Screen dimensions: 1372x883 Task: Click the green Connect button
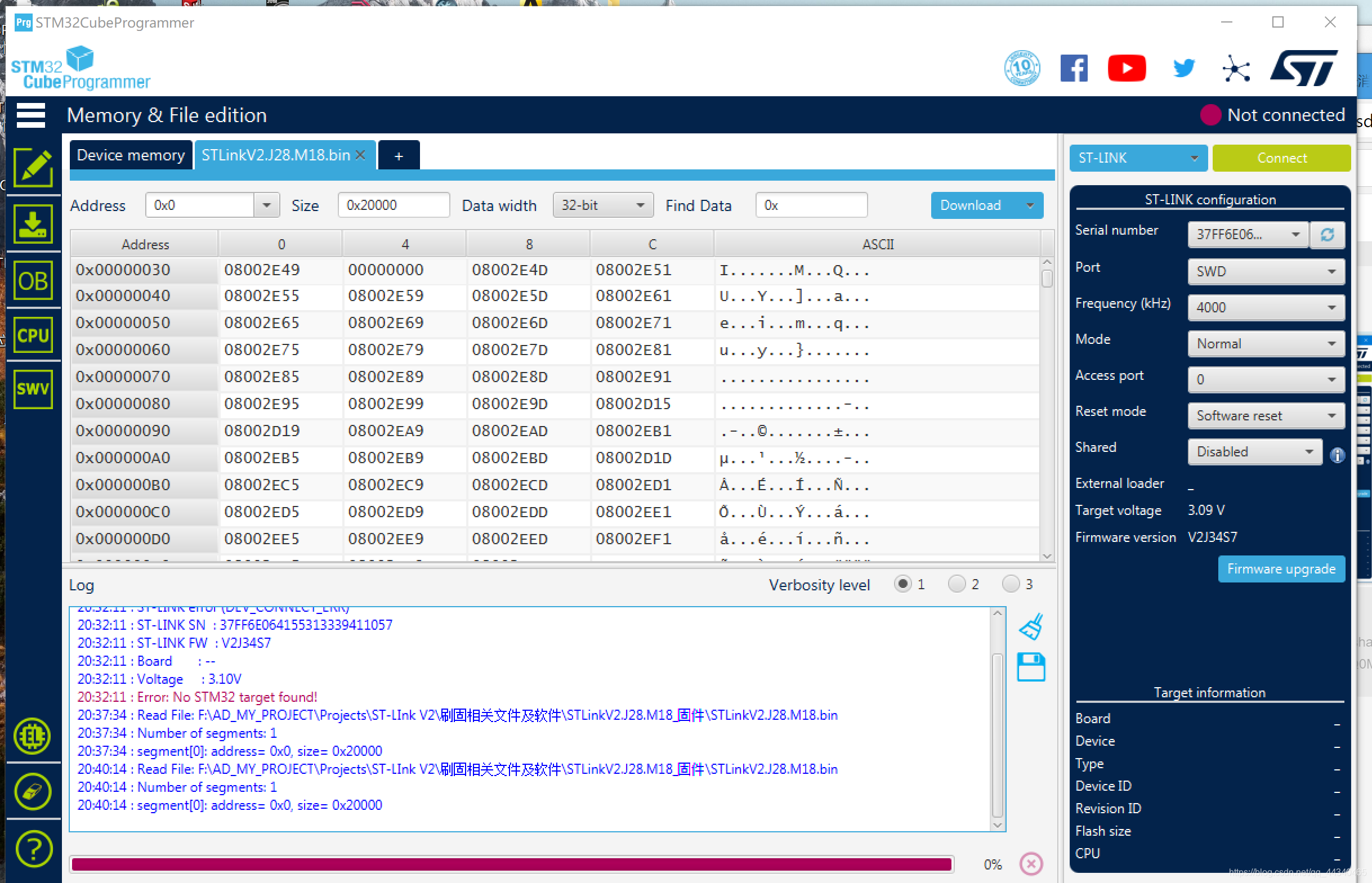[x=1281, y=158]
